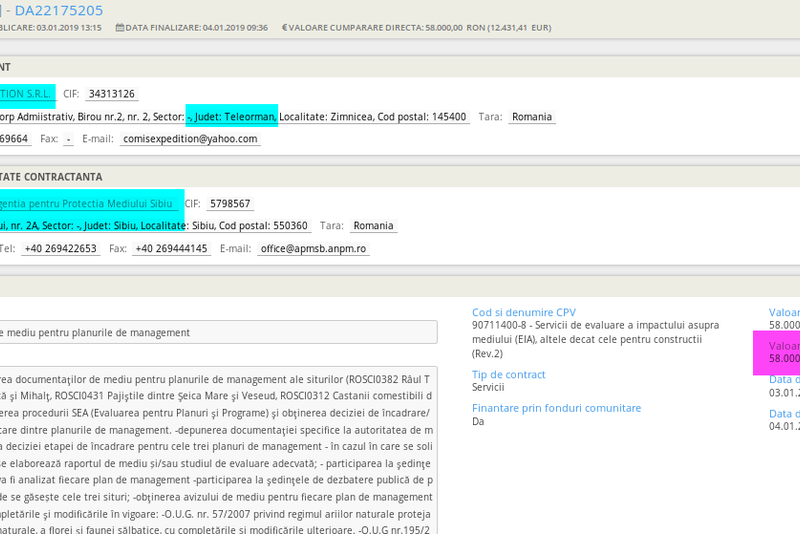This screenshot has height=534, width=800.
Task: Click inside the long description text area
Action: (217, 450)
